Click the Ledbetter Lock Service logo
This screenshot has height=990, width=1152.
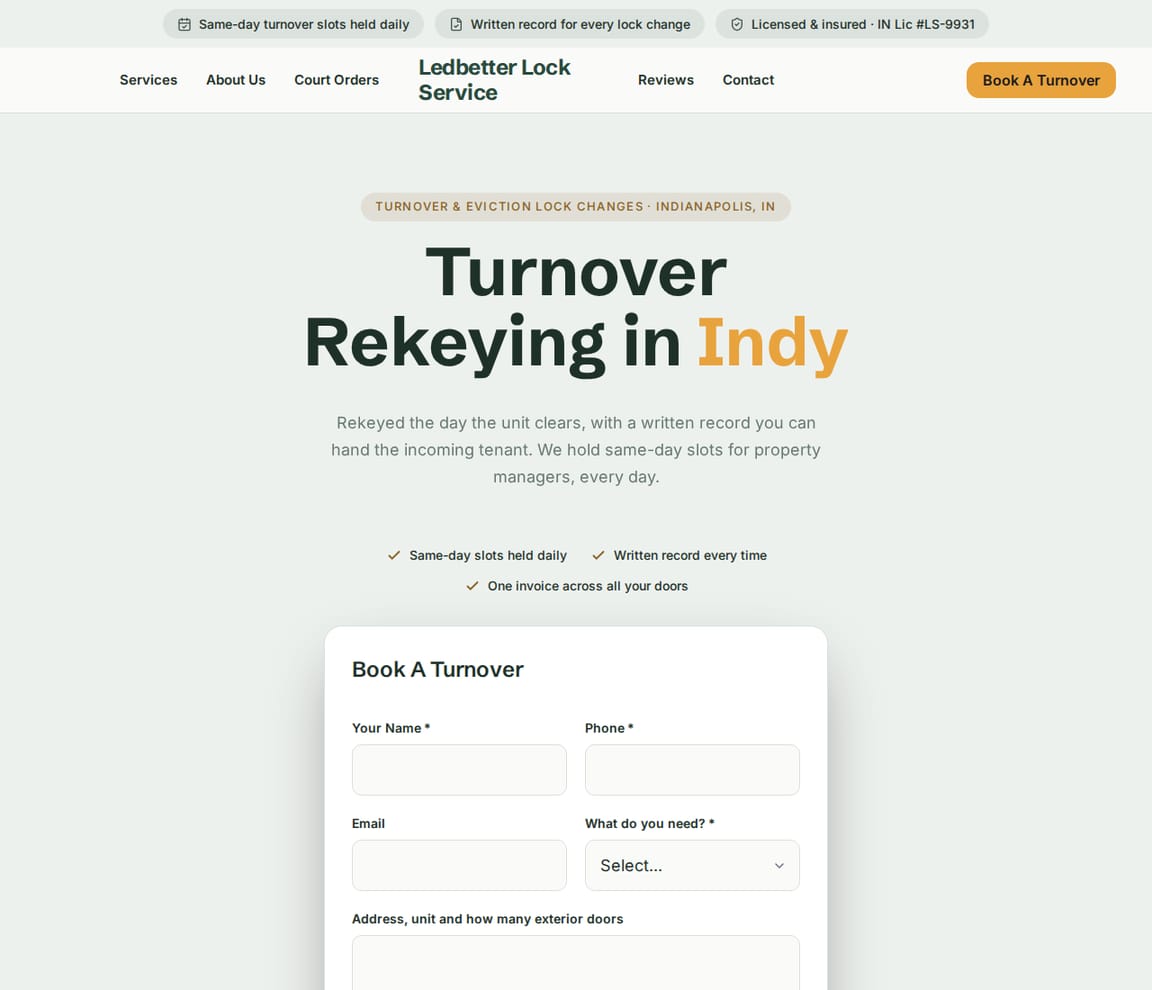pos(494,80)
